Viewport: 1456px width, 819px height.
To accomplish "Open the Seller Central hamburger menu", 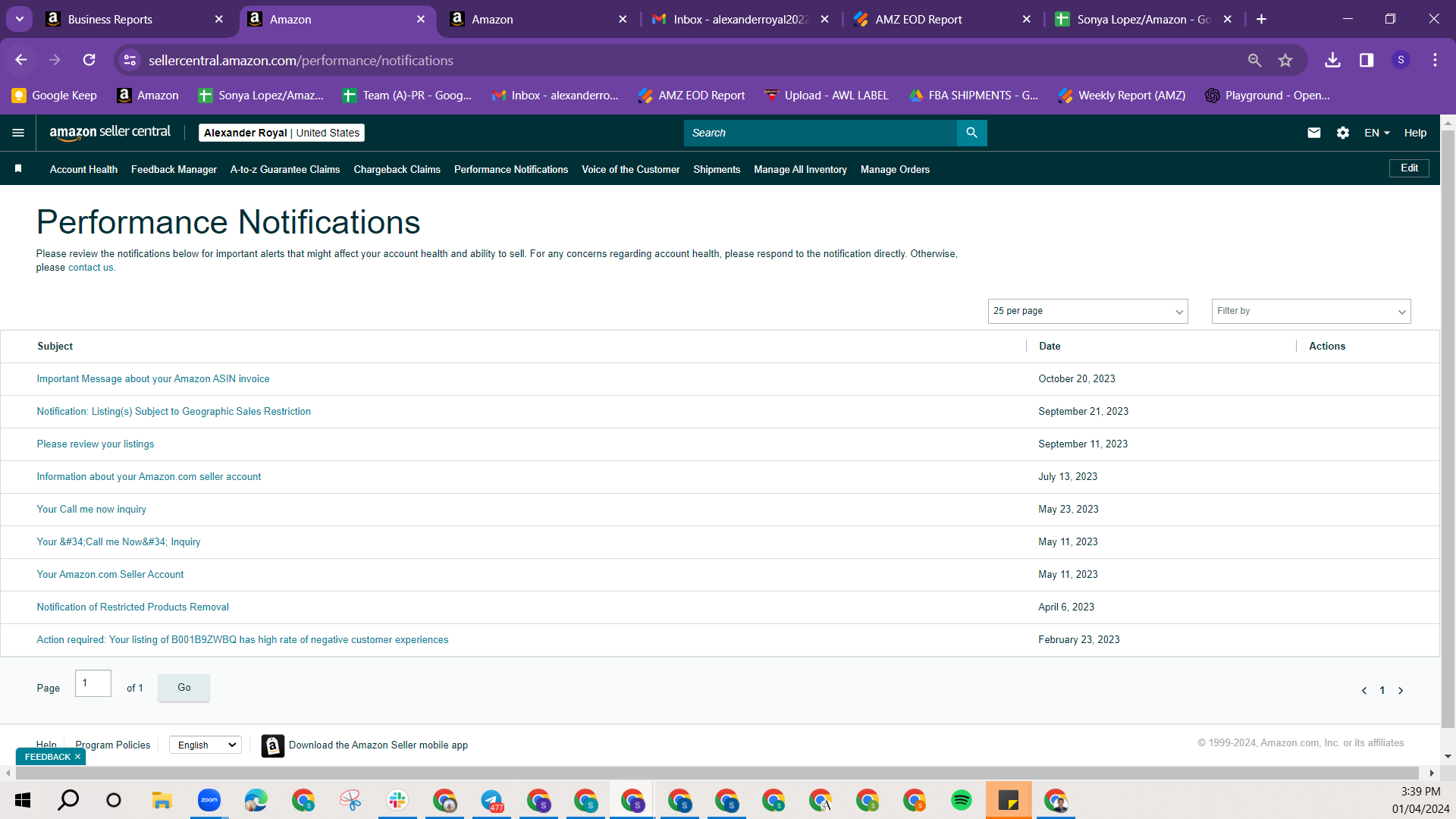I will (x=18, y=133).
